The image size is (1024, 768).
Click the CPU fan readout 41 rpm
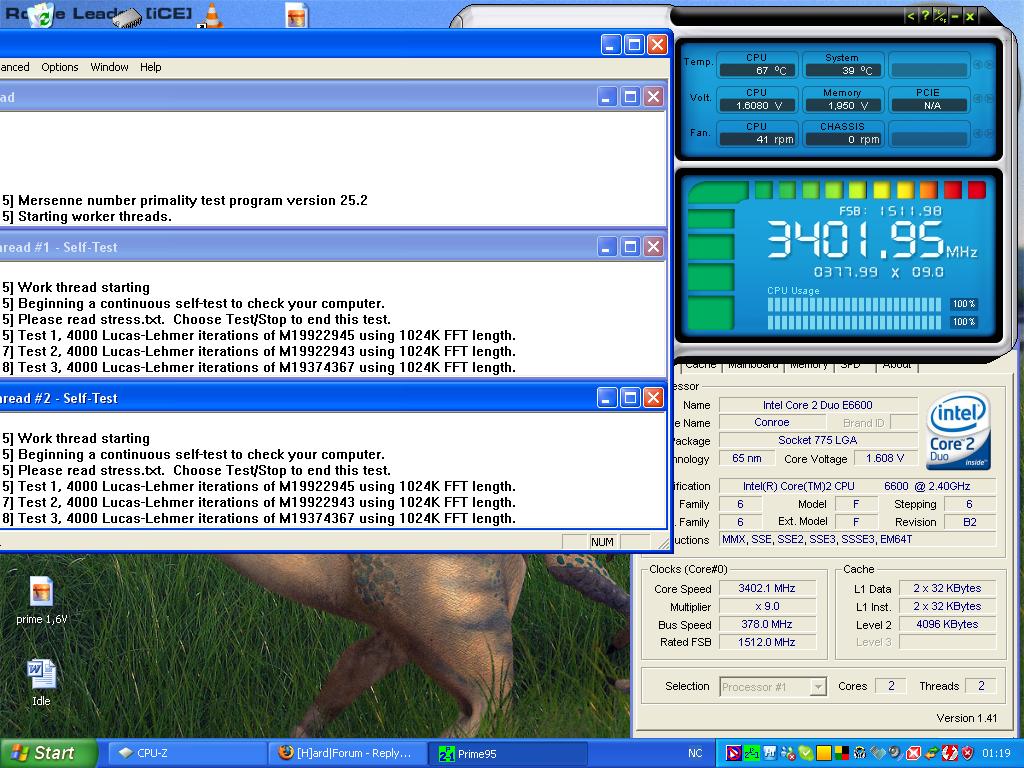(758, 139)
